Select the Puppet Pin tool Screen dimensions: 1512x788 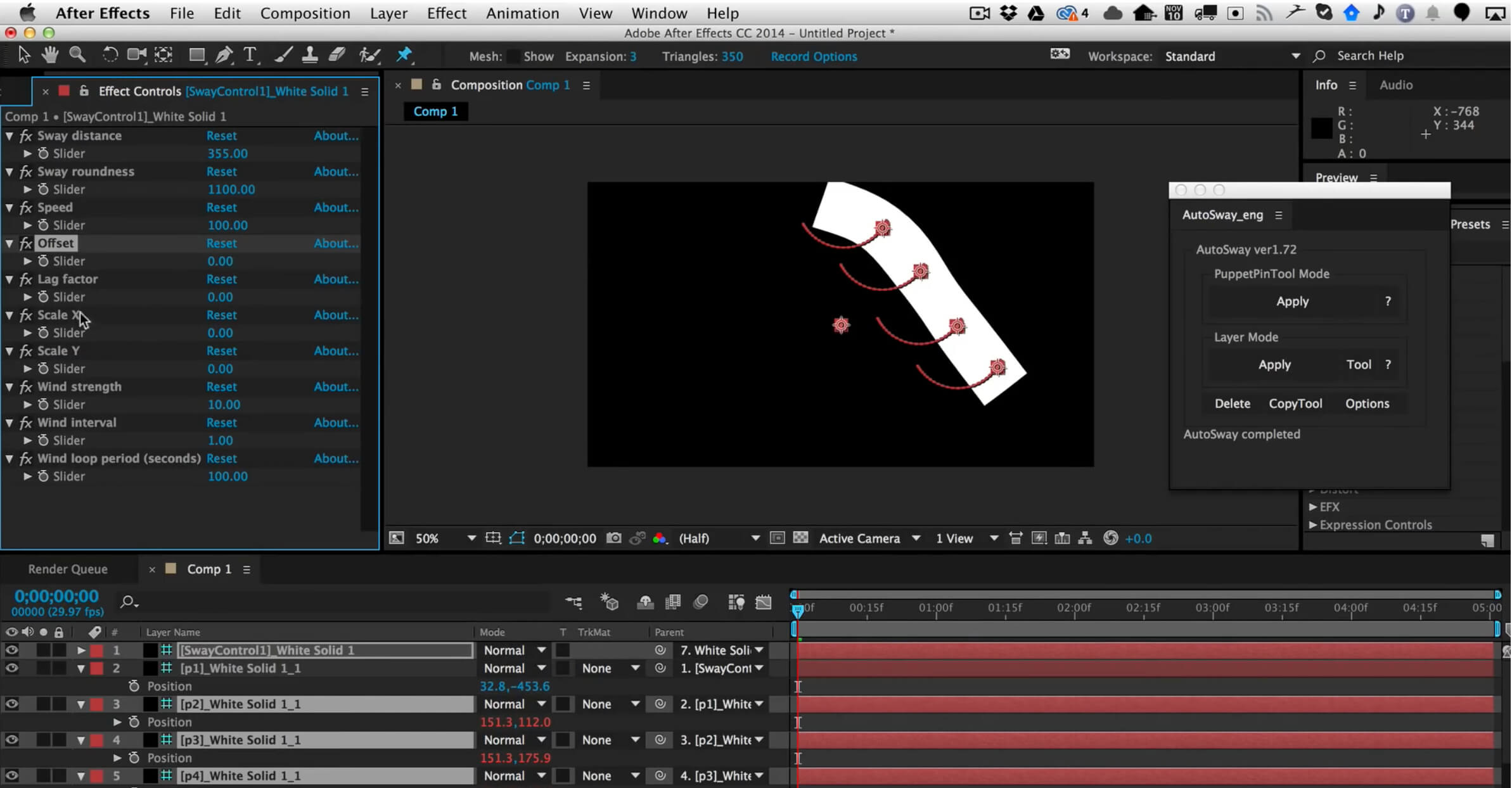pos(404,56)
